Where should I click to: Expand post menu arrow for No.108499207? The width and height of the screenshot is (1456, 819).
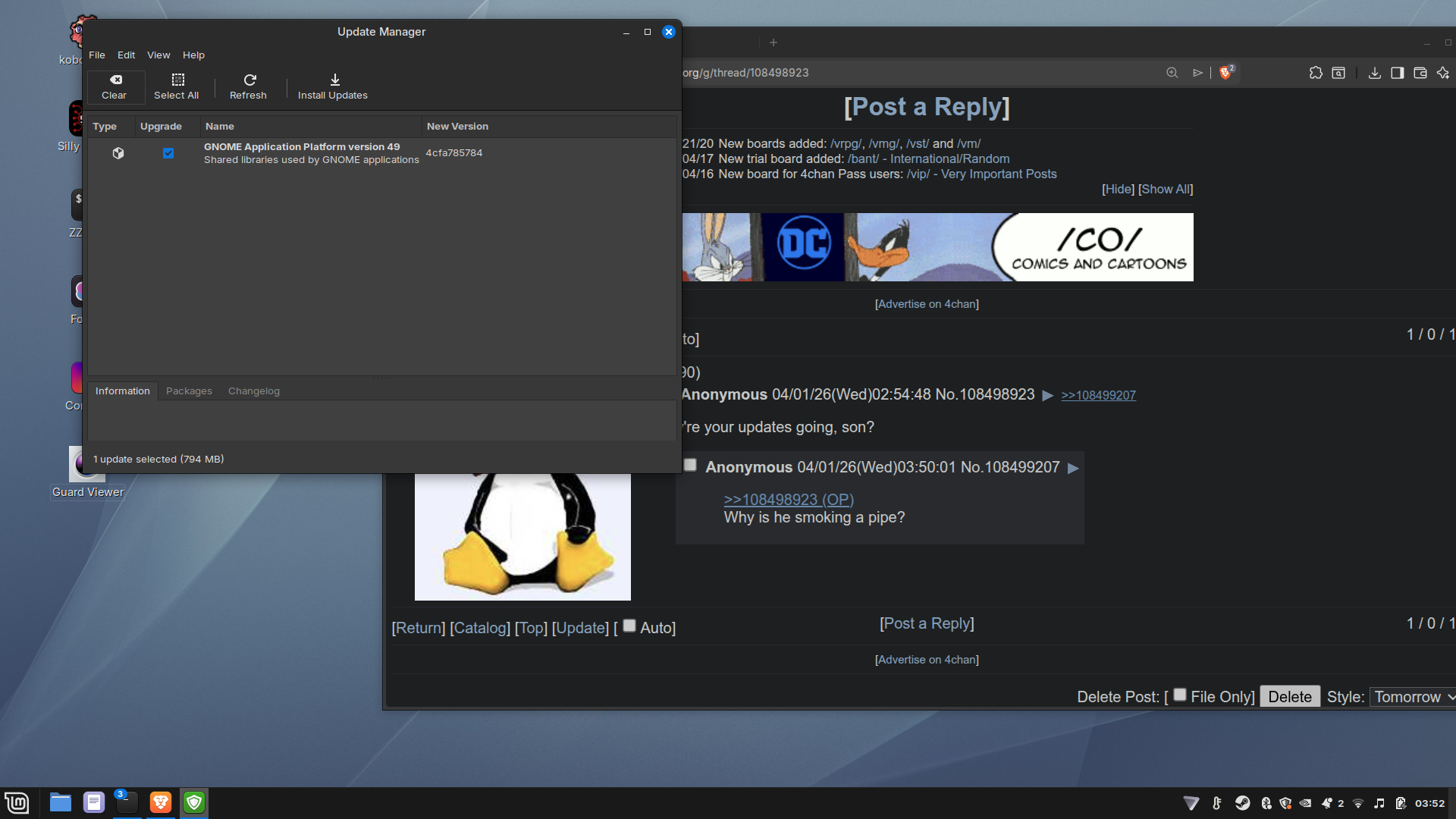1074,469
